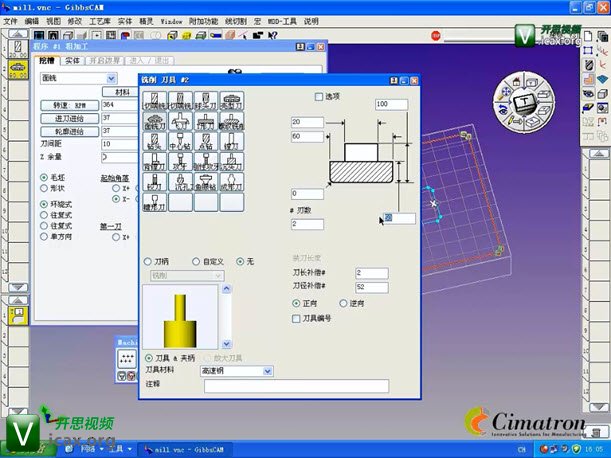Screen dimensions: 611x458
Task: Select the 壳型刀 shell mill tool type
Action: [x=232, y=101]
